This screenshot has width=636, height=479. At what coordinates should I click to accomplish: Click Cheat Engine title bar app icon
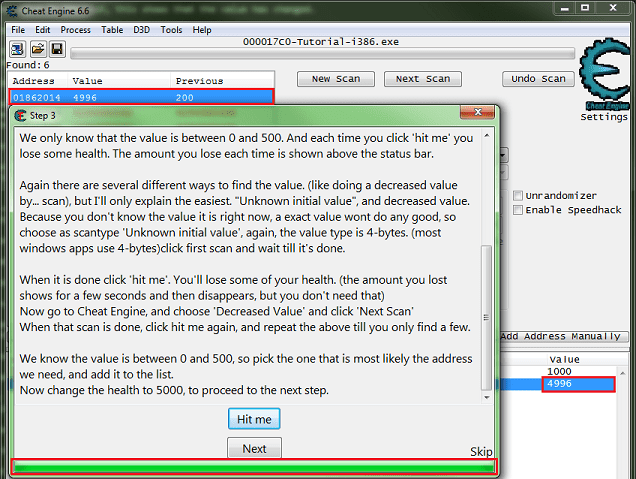(12, 11)
